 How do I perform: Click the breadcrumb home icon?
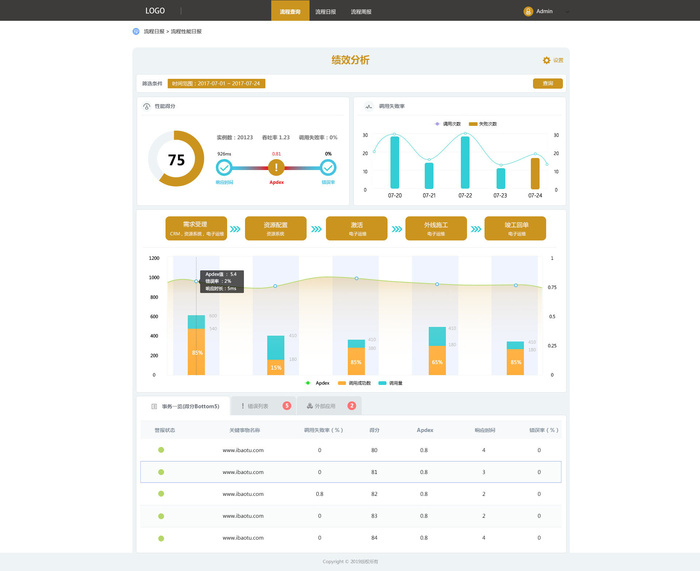pyautogui.click(x=136, y=31)
